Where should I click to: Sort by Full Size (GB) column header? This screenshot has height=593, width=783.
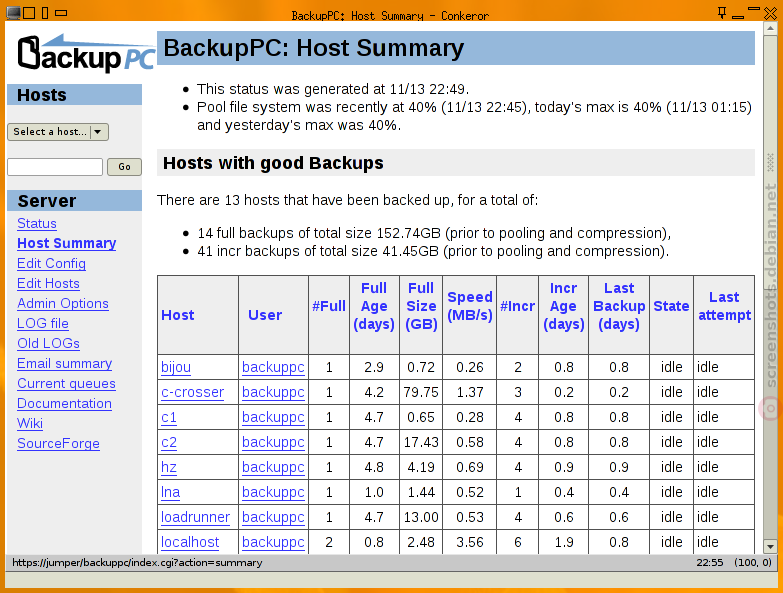coord(421,306)
